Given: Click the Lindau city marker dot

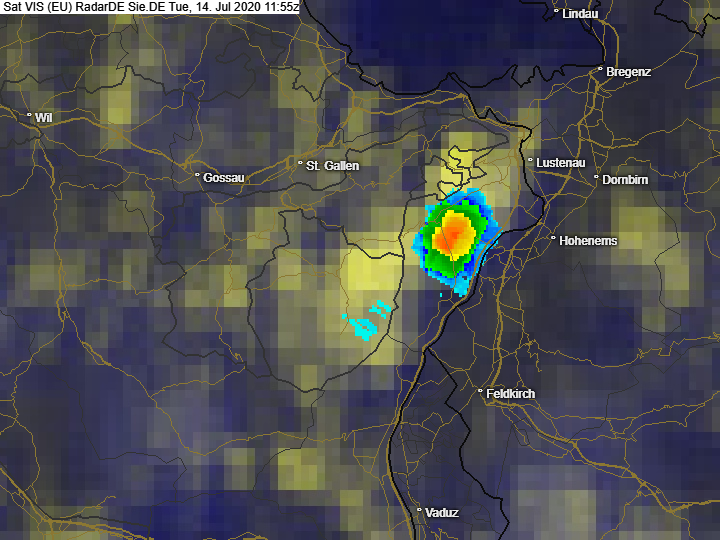Looking at the screenshot, I should point(556,12).
